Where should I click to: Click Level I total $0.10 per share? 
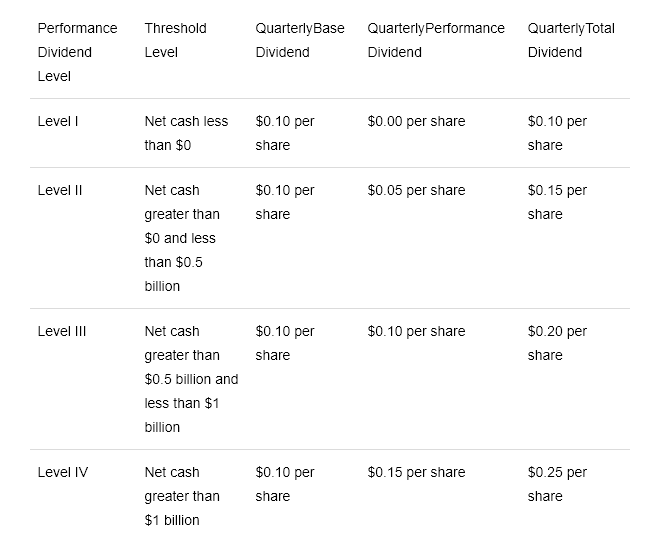click(x=557, y=133)
